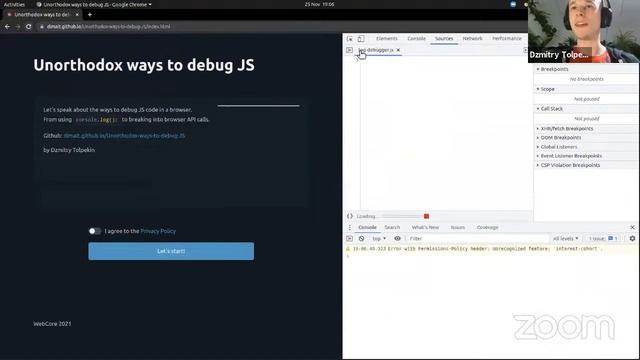Click the Let's start! button
Screen dimensions: 640x360
[171, 251]
